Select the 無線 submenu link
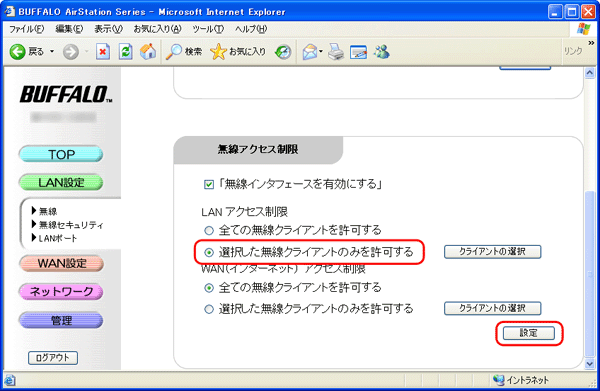 pyautogui.click(x=48, y=211)
